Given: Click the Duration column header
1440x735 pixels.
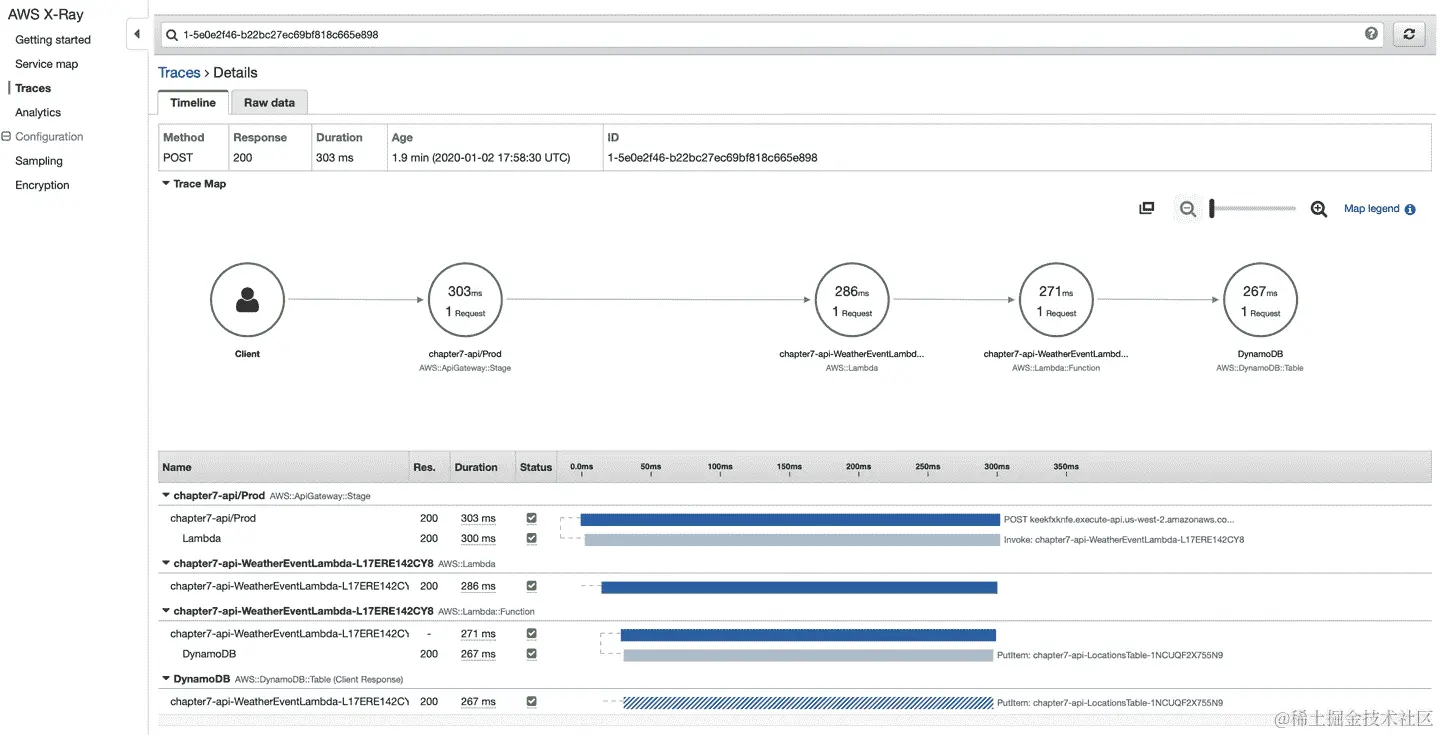Looking at the screenshot, I should click(x=475, y=467).
